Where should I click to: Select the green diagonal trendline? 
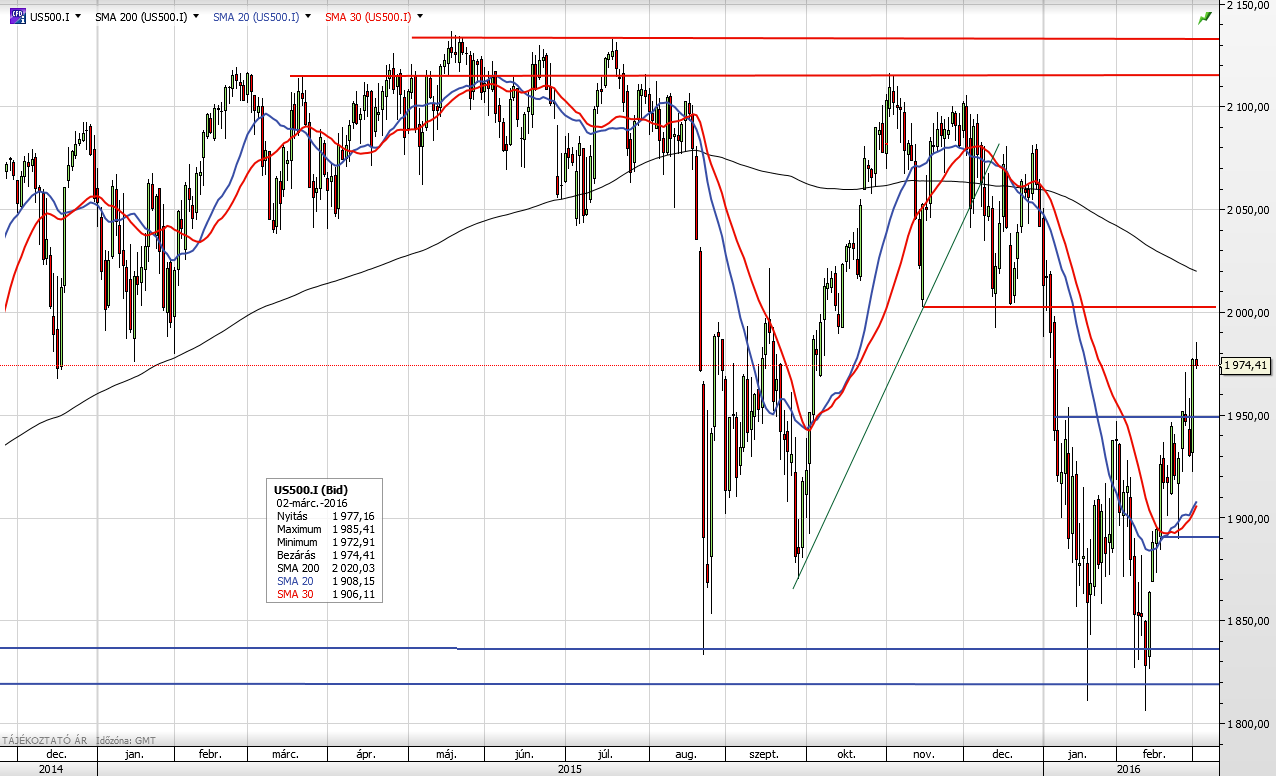click(x=897, y=365)
